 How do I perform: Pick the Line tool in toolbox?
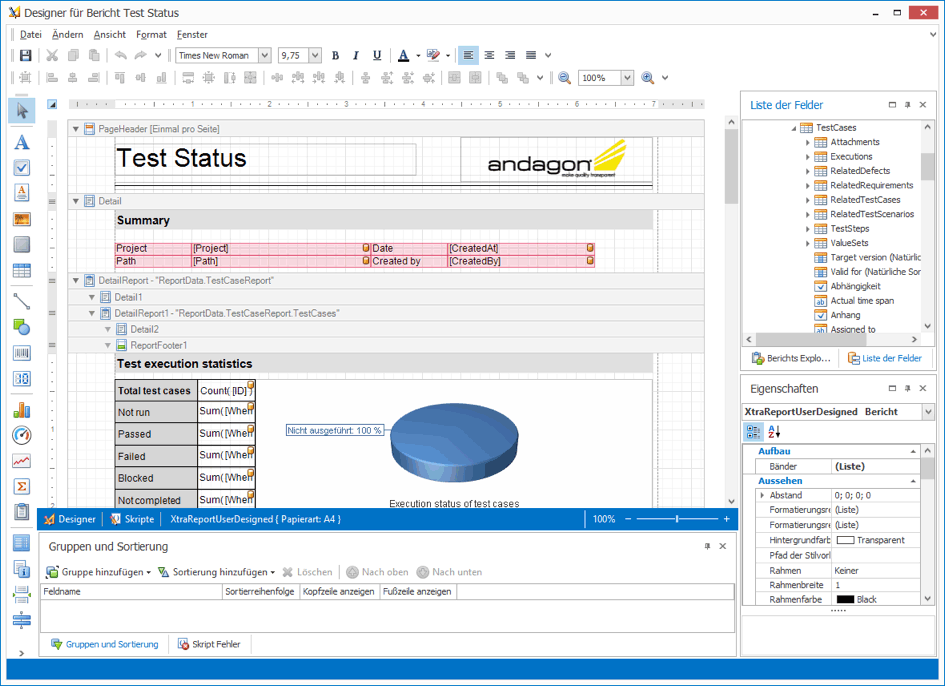pos(21,300)
